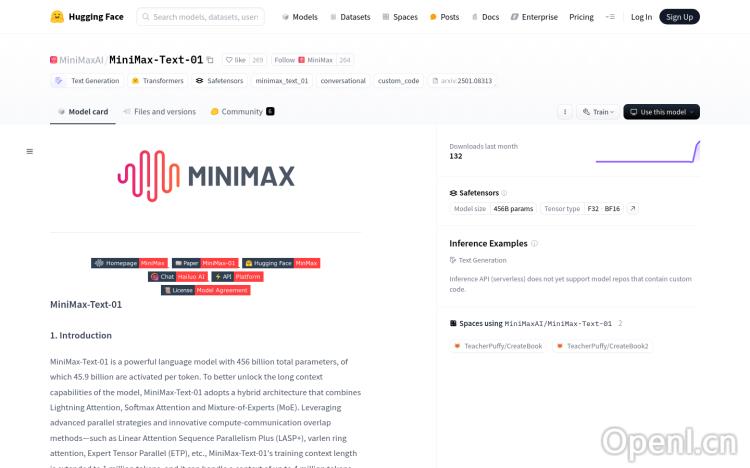Click the Hugging Face logo emoji
The image size is (750, 468).
coord(57,17)
